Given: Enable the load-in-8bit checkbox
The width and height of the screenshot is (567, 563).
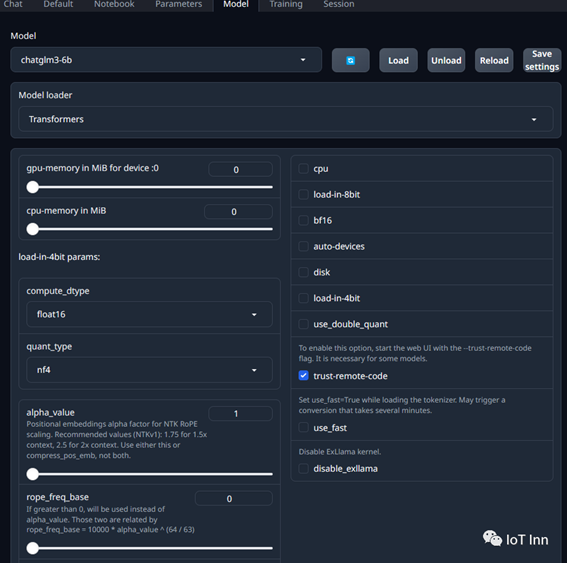Looking at the screenshot, I should [303, 195].
